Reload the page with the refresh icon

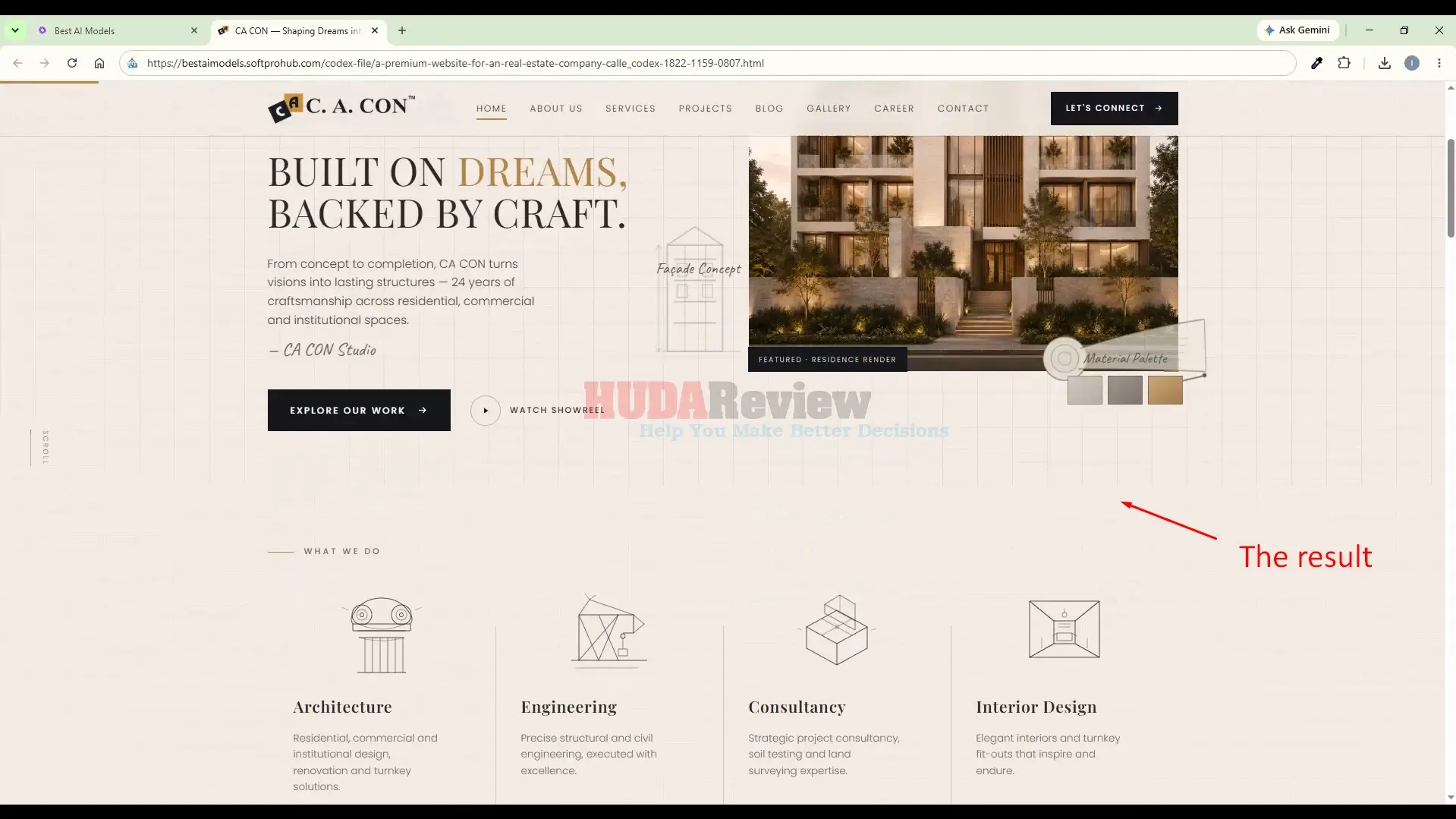pyautogui.click(x=72, y=63)
